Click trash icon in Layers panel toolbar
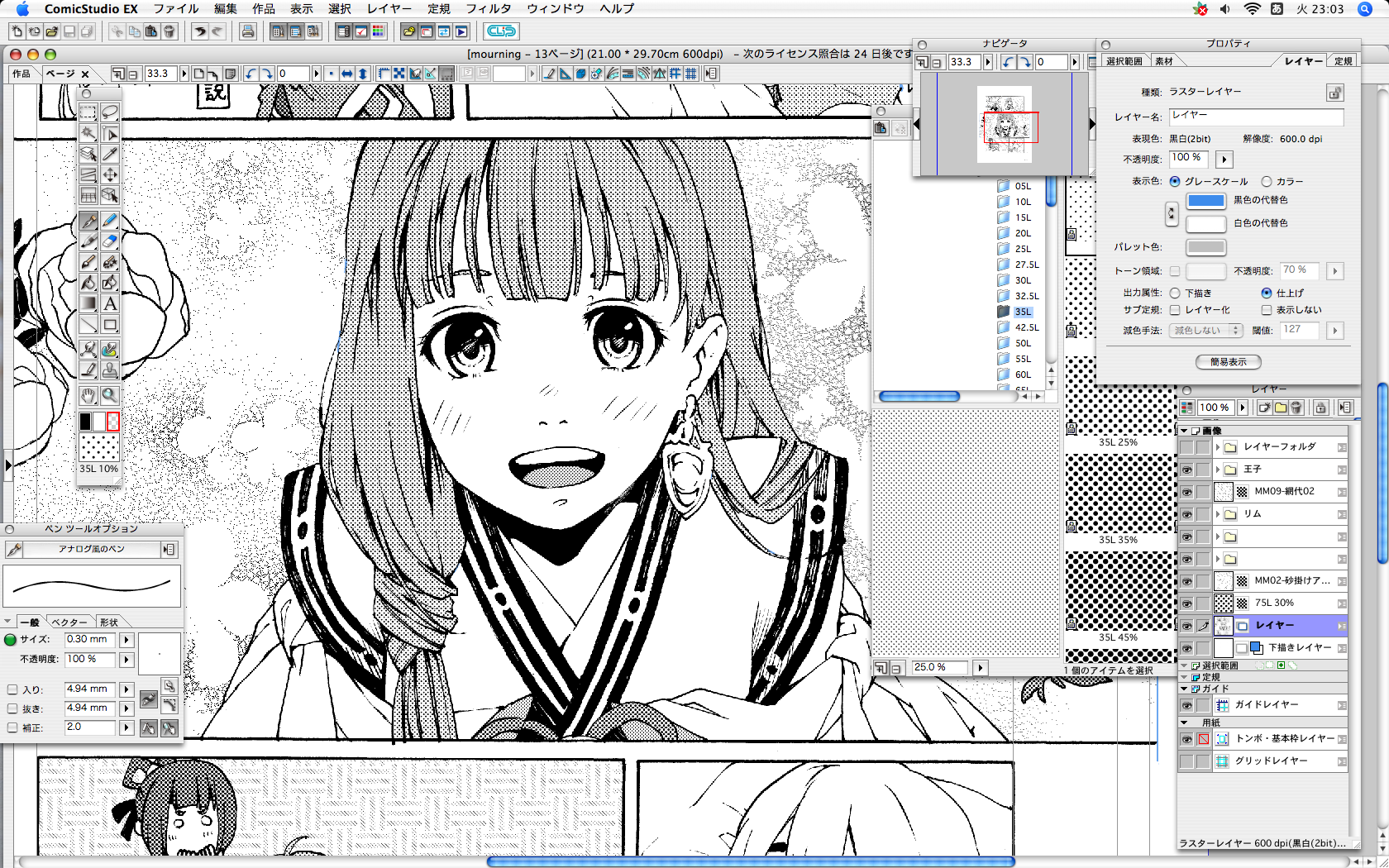1389x868 pixels. pos(1296,408)
